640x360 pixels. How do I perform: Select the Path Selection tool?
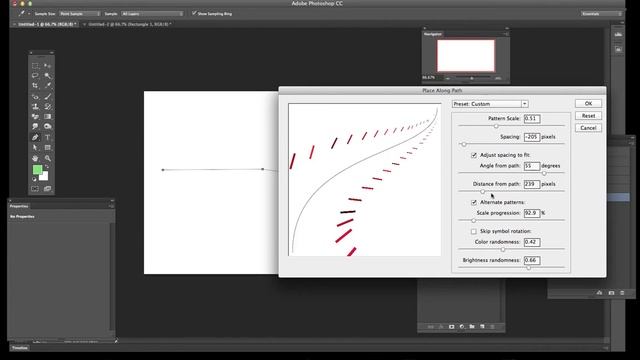point(35,148)
